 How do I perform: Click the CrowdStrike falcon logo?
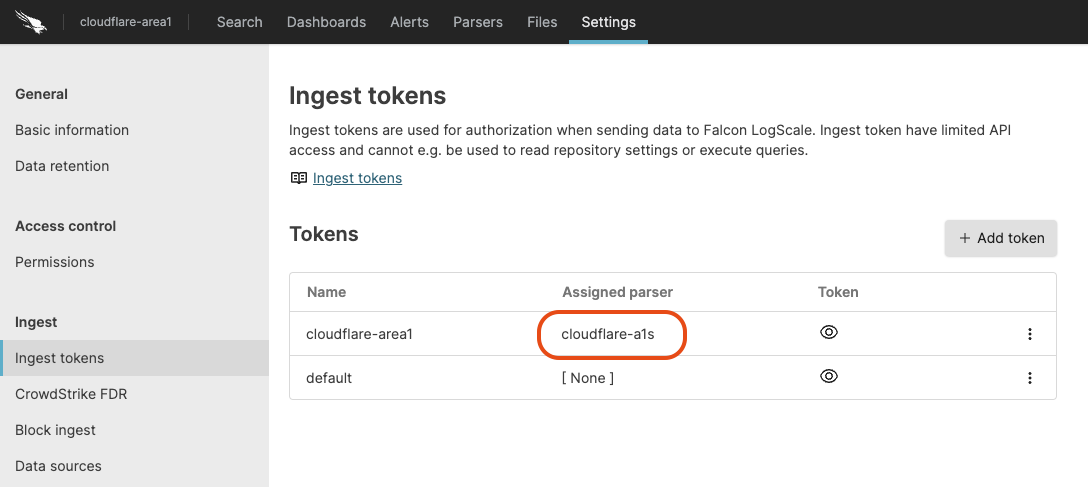pos(31,22)
